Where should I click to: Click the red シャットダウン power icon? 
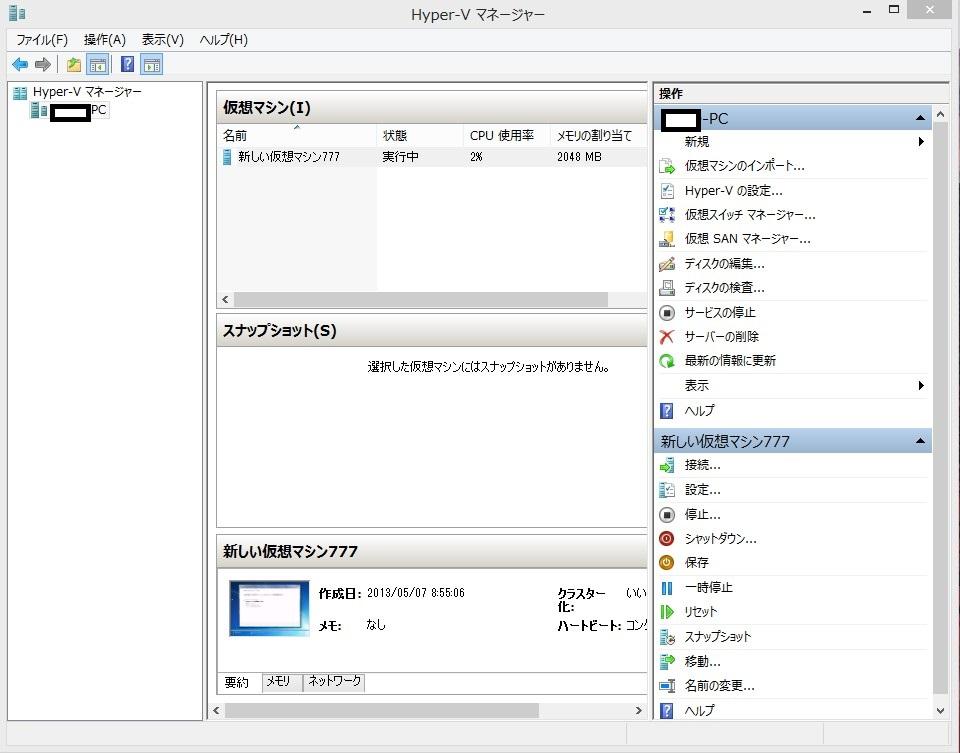click(667, 539)
